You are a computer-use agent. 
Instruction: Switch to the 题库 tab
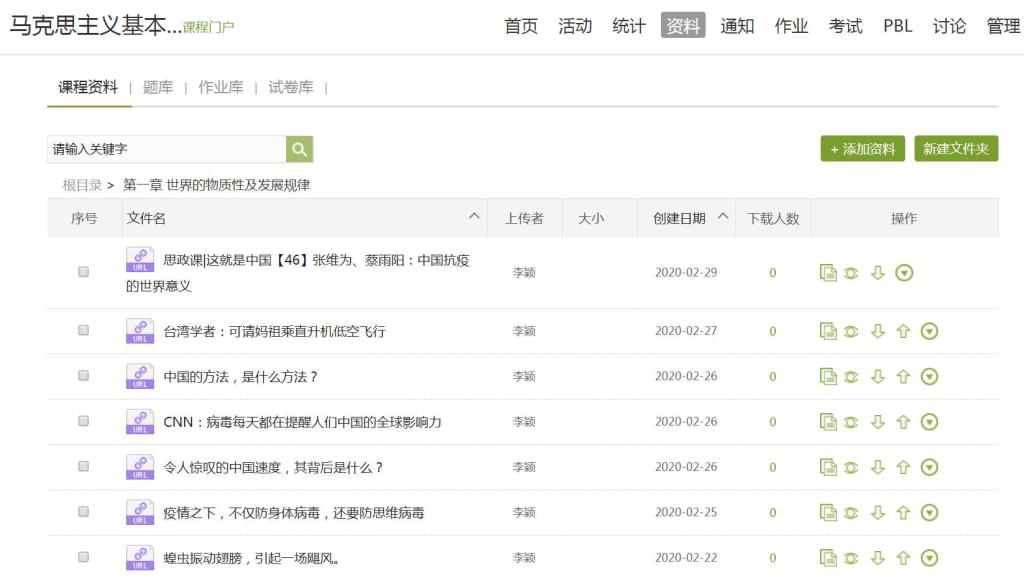158,87
